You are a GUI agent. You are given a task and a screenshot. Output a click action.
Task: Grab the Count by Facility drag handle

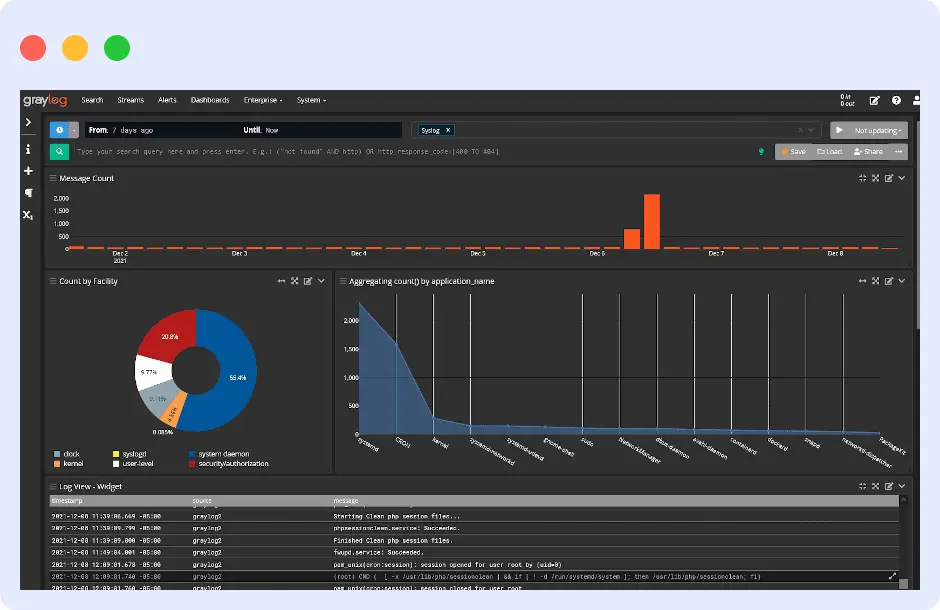tap(53, 281)
